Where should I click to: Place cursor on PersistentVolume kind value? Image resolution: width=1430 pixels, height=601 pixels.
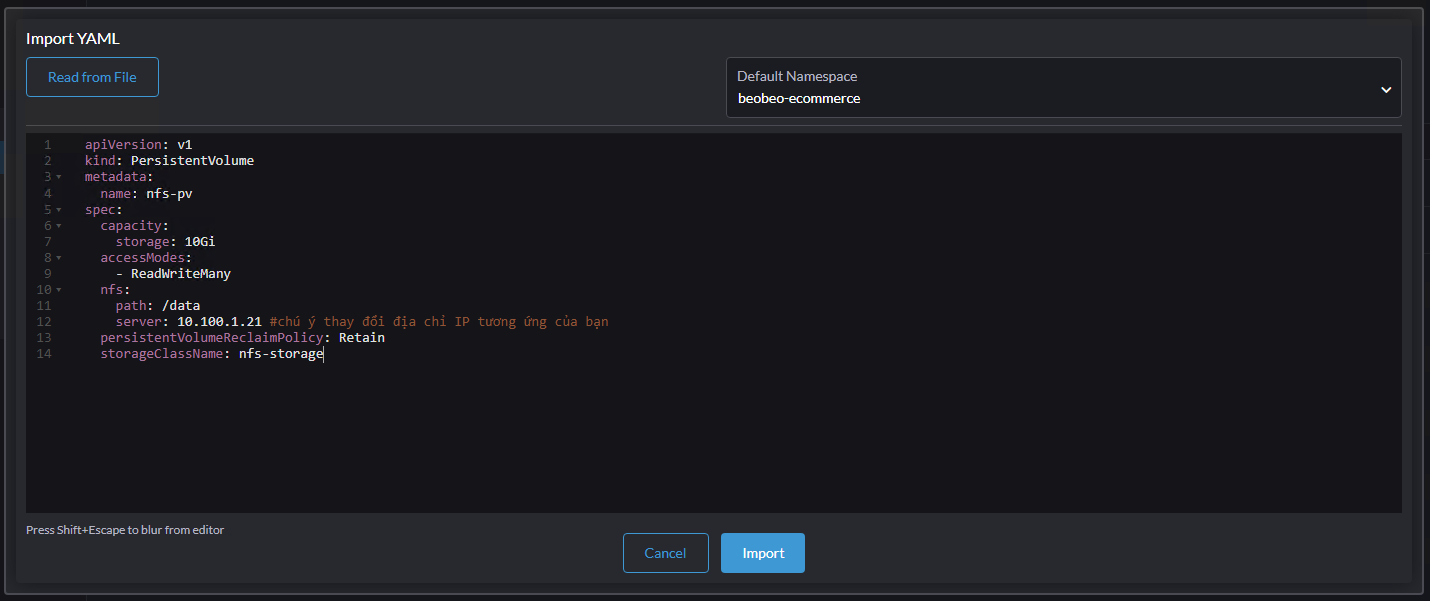pyautogui.click(x=192, y=161)
